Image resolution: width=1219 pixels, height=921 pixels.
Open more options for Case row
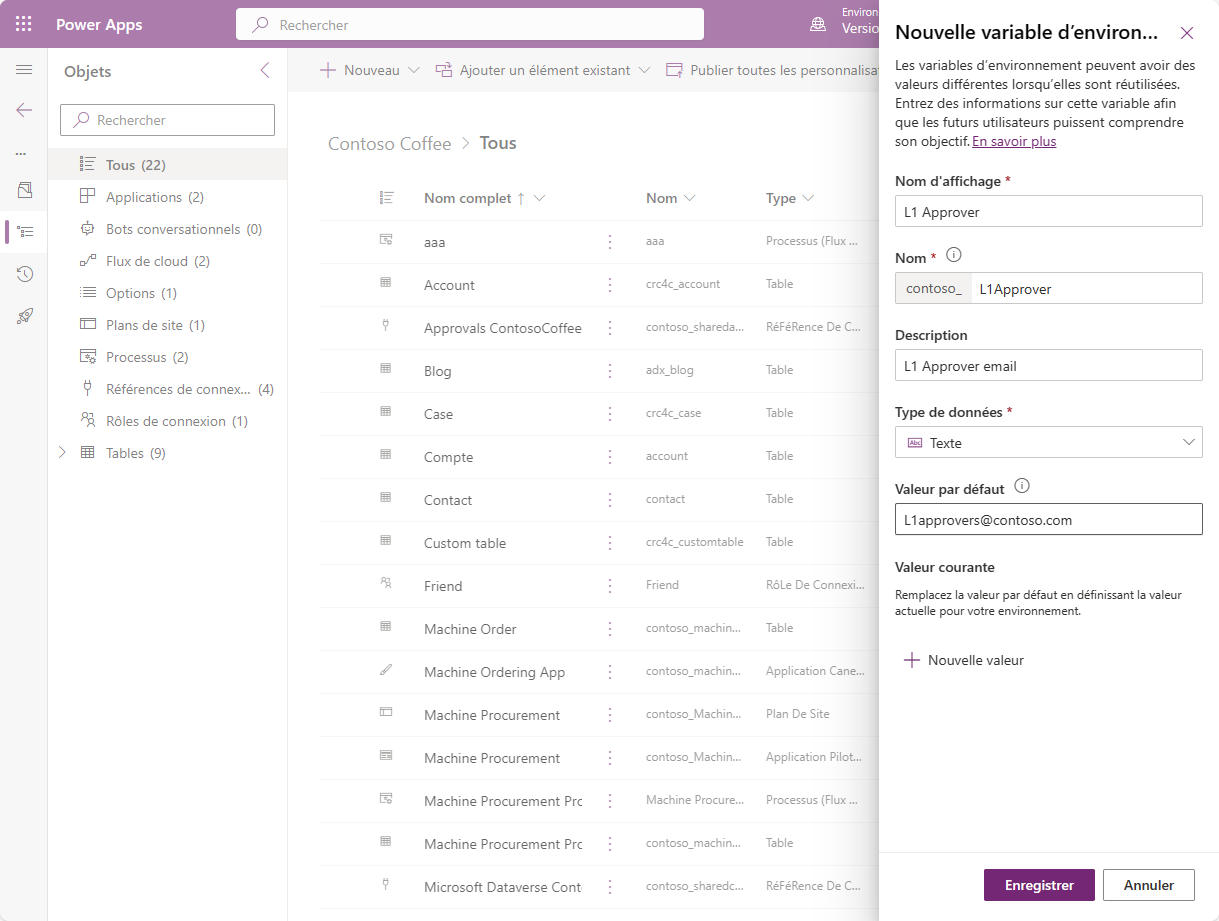pyautogui.click(x=610, y=414)
